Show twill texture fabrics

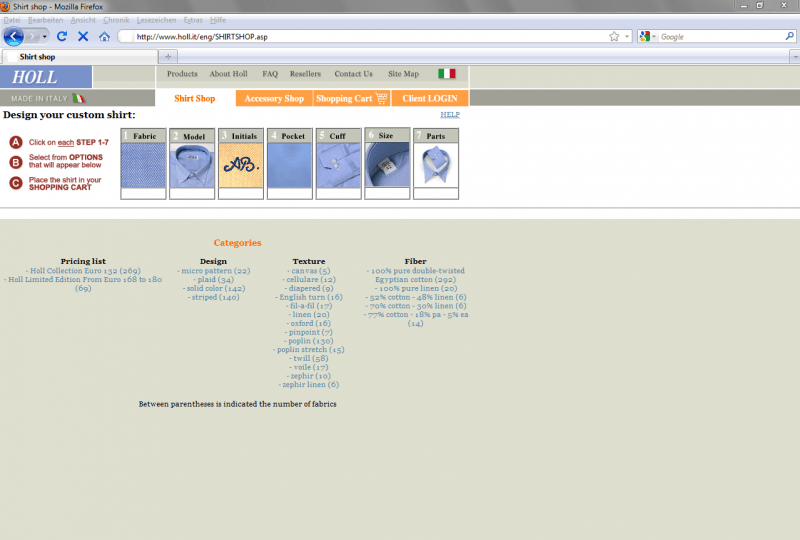pyautogui.click(x=309, y=358)
